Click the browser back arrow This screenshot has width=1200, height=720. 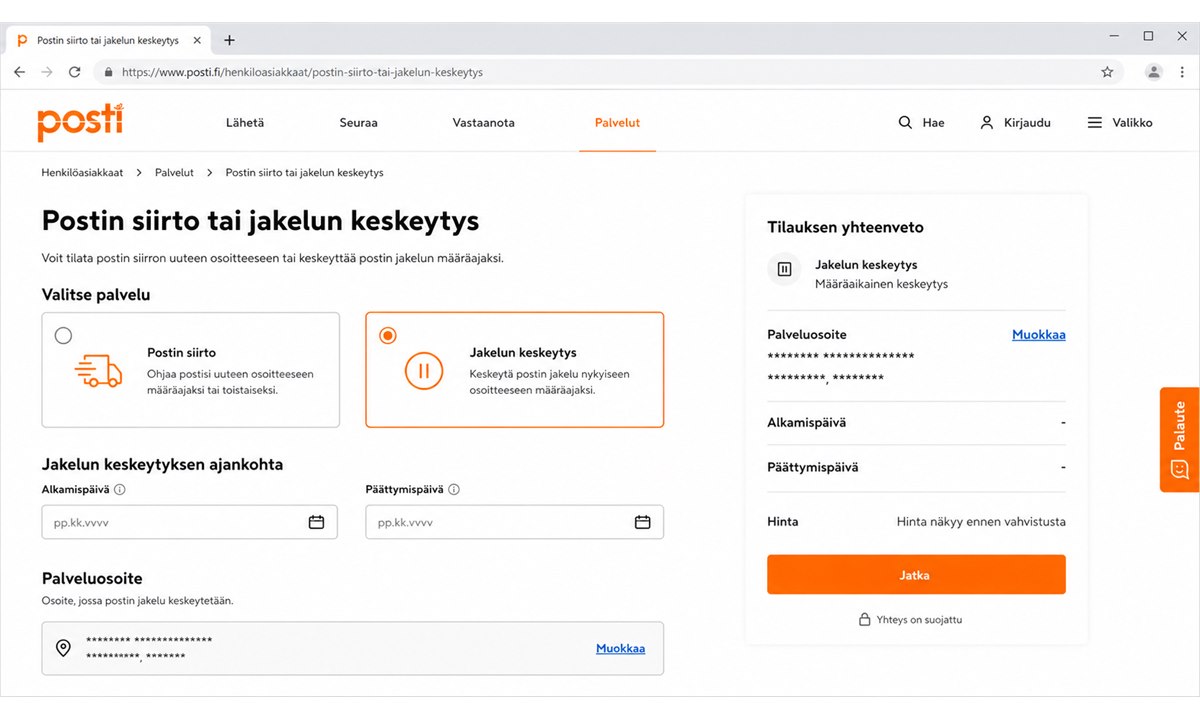tap(19, 72)
